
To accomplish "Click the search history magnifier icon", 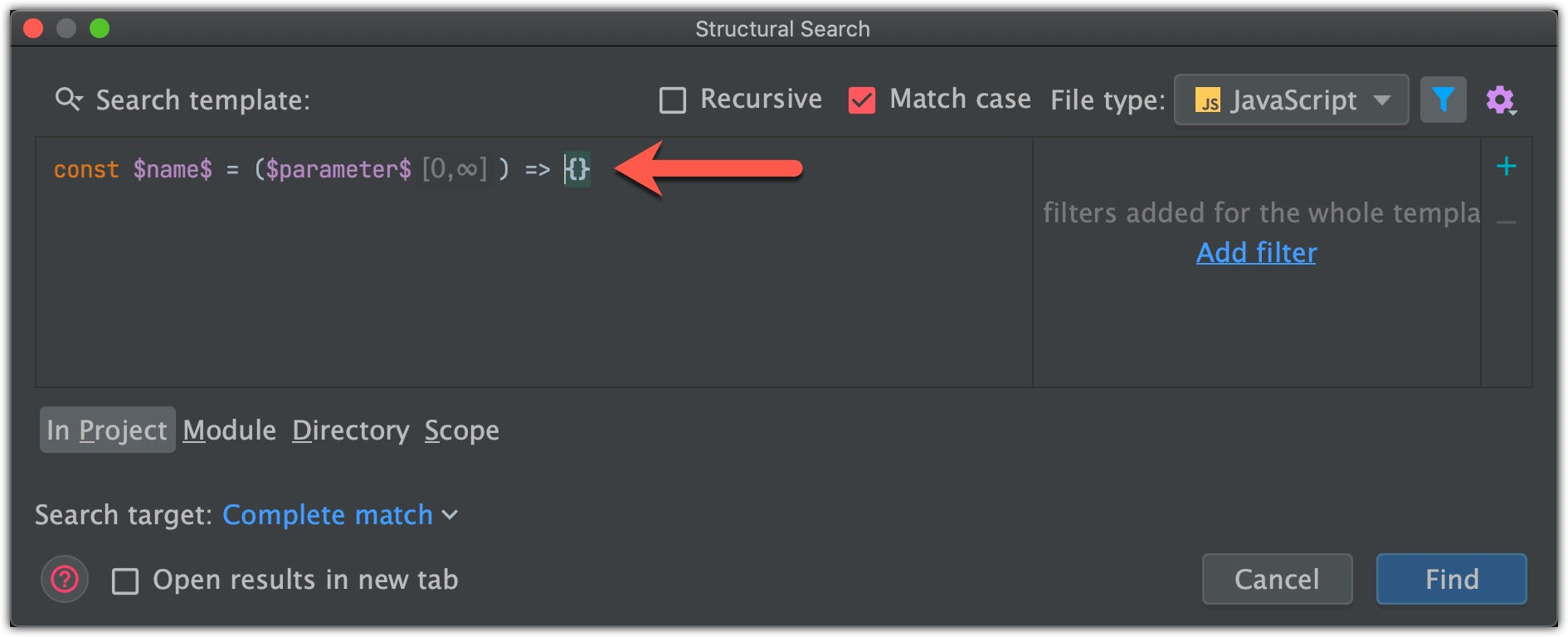I will point(68,100).
